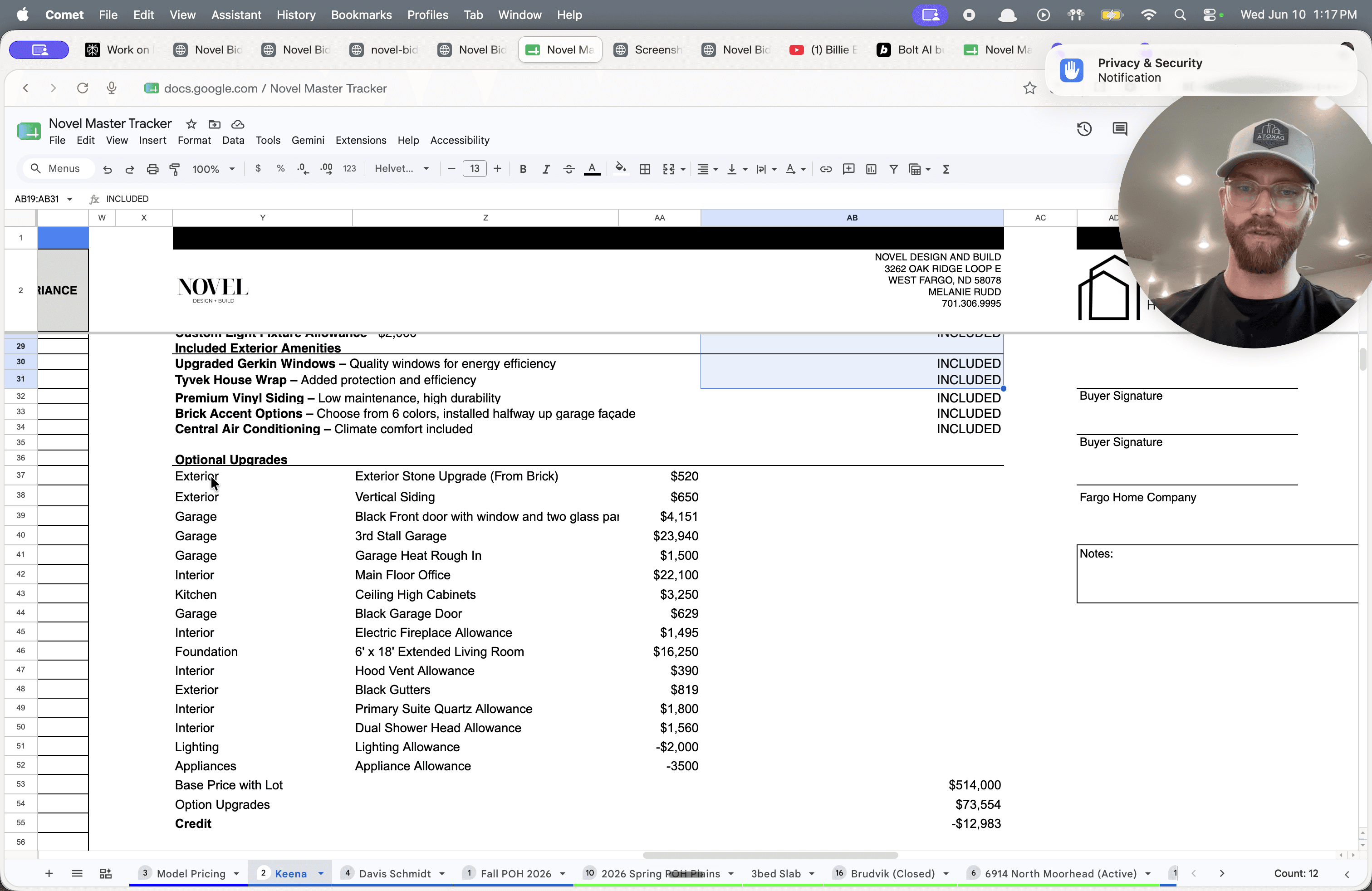Open the Borders tool
1372x891 pixels.
(645, 169)
